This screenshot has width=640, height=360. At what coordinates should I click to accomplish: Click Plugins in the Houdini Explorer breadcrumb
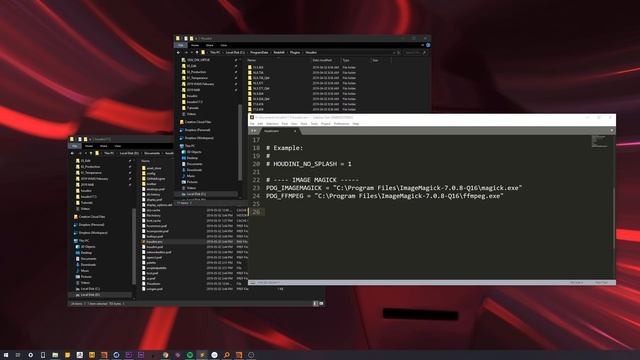click(x=295, y=53)
